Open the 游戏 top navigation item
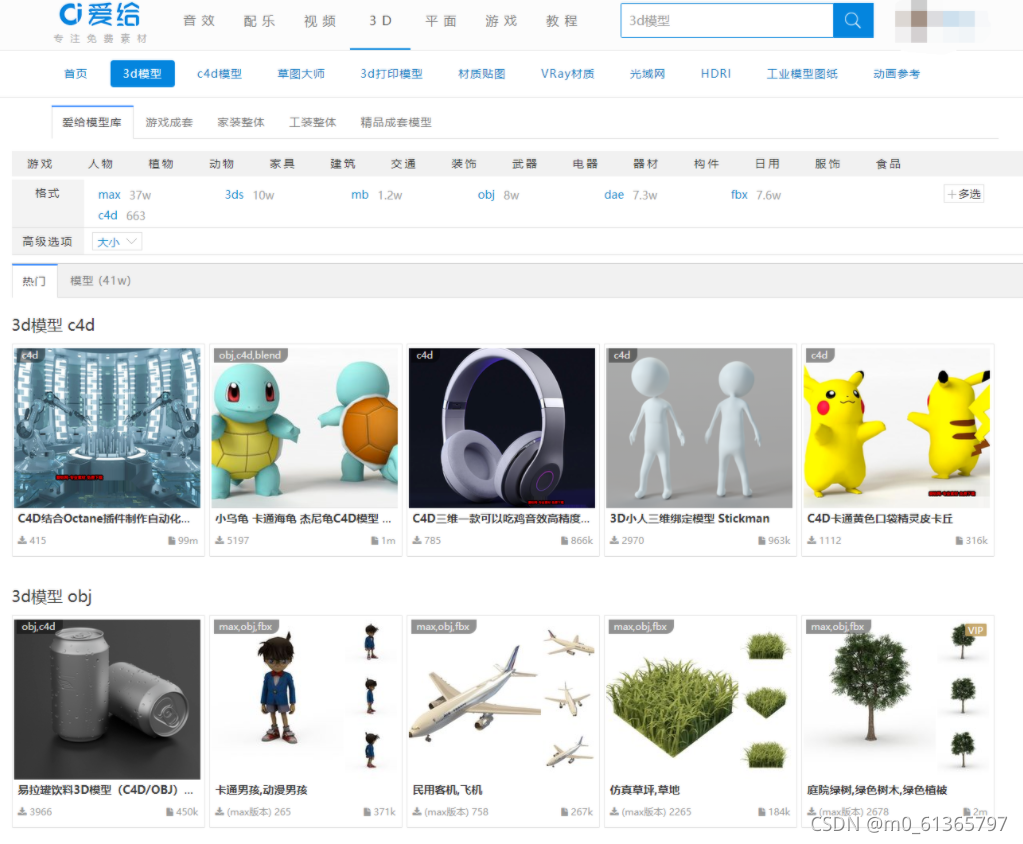The image size is (1023, 844). click(501, 21)
